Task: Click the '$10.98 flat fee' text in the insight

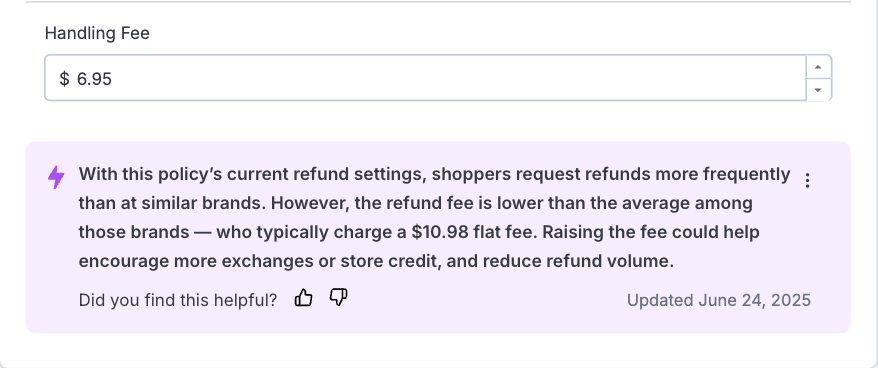Action: (x=469, y=232)
